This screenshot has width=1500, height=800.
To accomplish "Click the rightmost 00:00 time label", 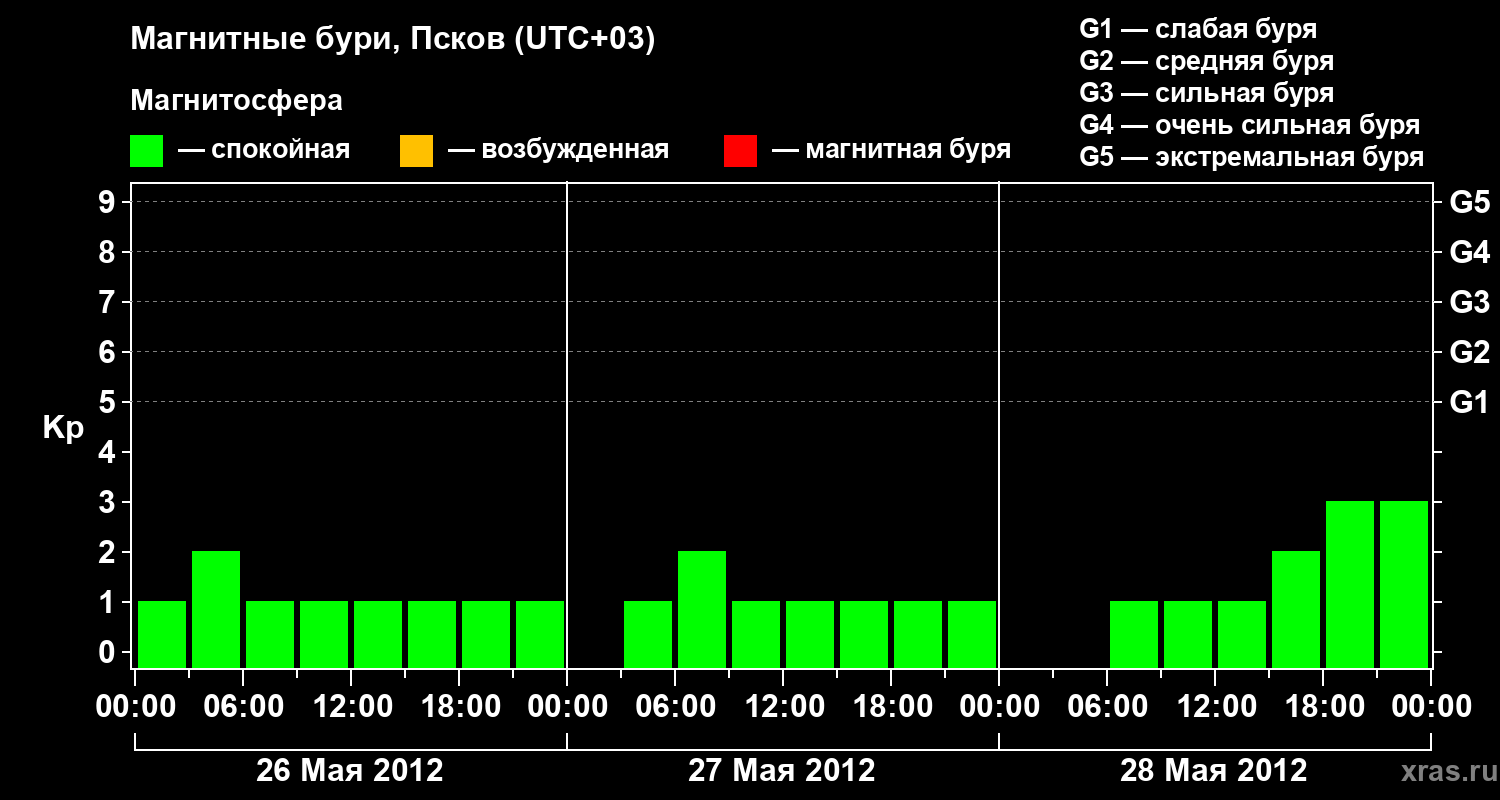I will coord(1431,706).
